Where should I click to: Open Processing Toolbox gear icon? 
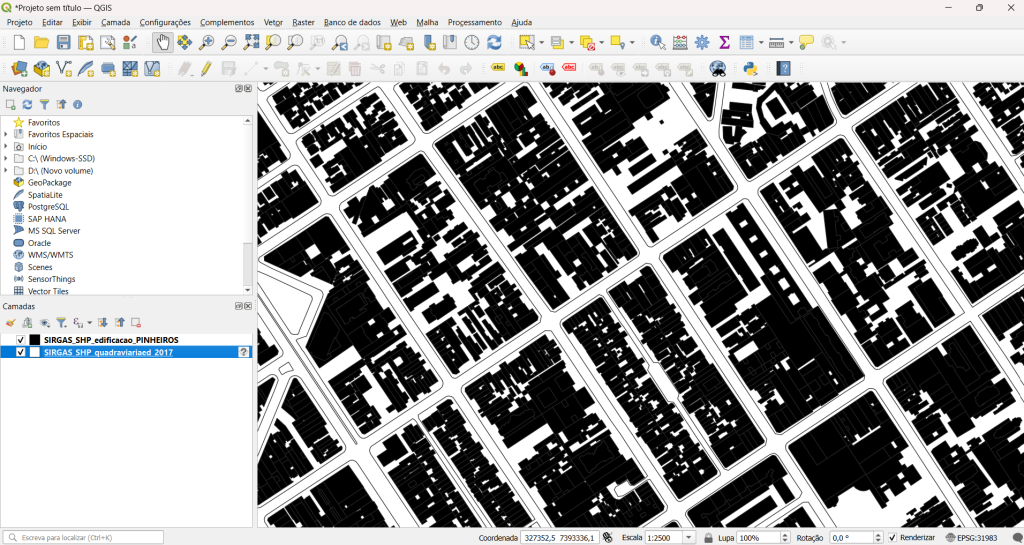tap(702, 42)
